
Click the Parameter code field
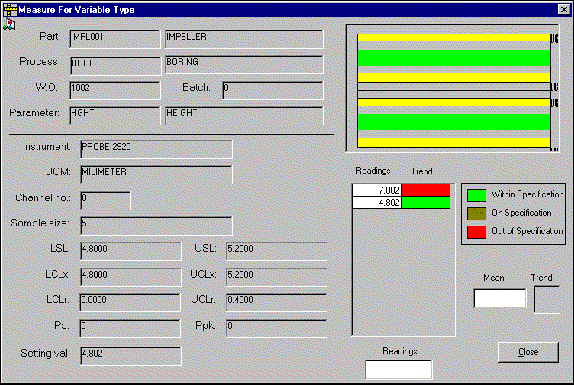pos(115,116)
